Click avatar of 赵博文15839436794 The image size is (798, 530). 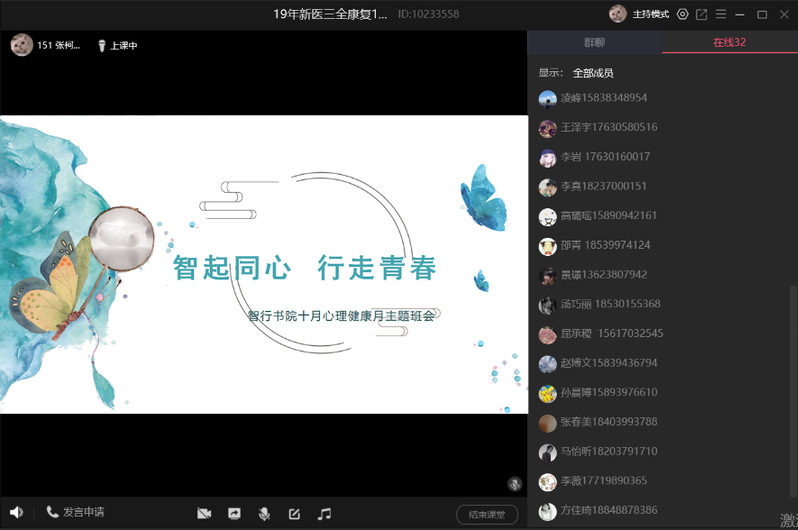pos(547,364)
